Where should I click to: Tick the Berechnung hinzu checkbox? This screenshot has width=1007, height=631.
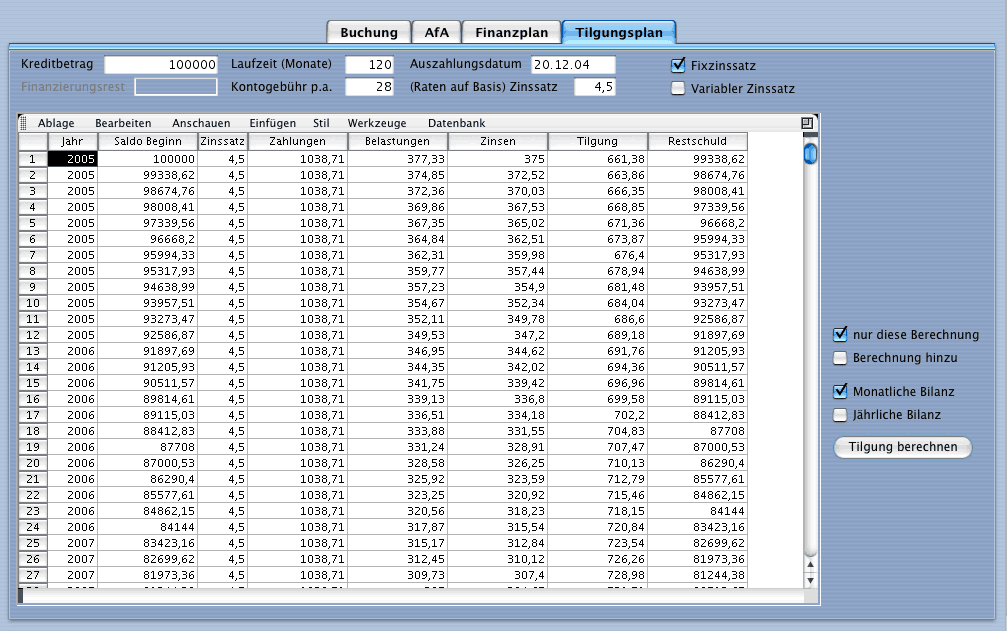click(x=840, y=358)
